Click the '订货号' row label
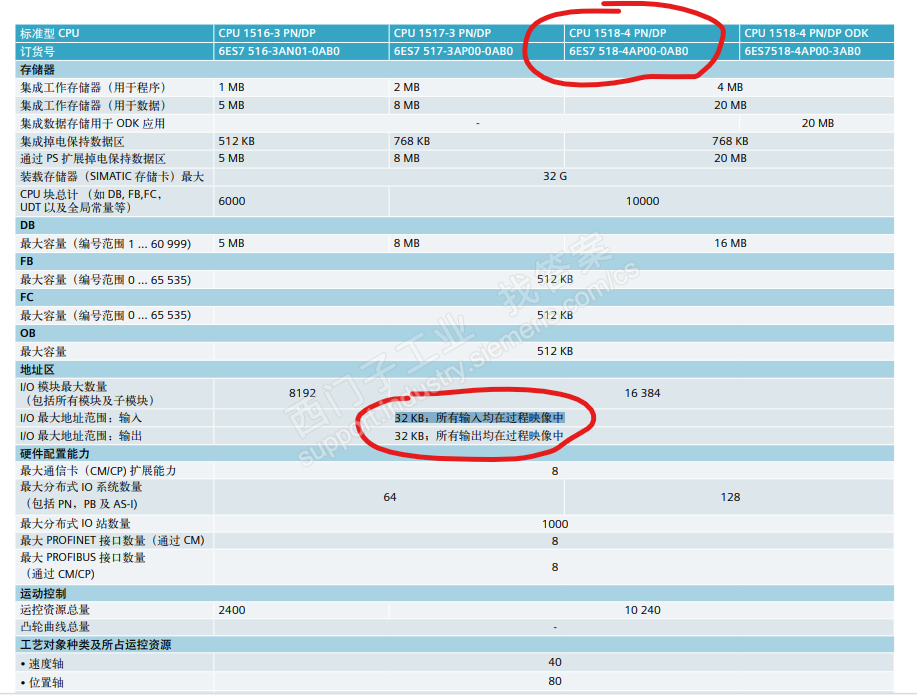This screenshot has width=917, height=695. [37, 51]
